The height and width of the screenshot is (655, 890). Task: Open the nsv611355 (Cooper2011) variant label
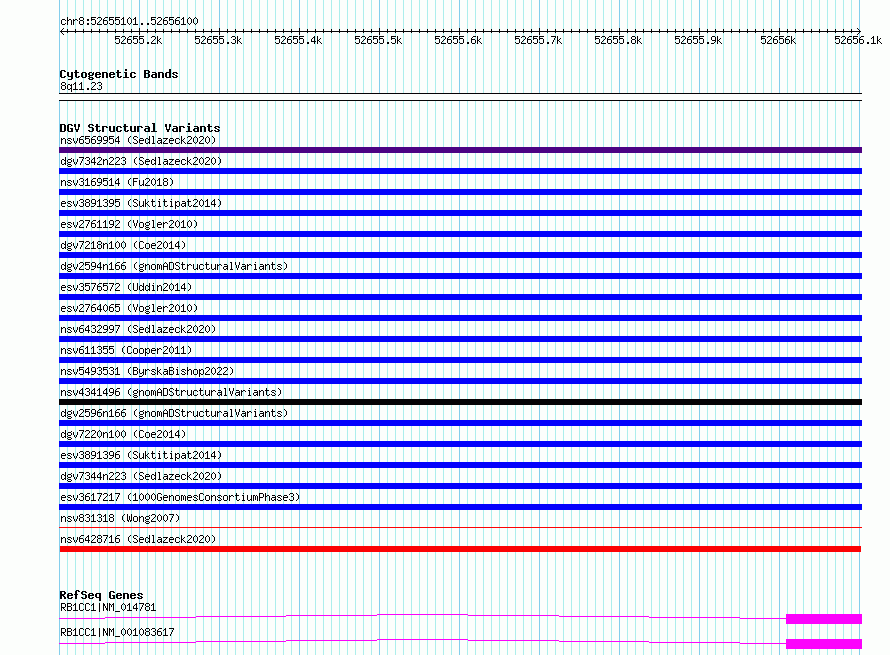point(126,350)
